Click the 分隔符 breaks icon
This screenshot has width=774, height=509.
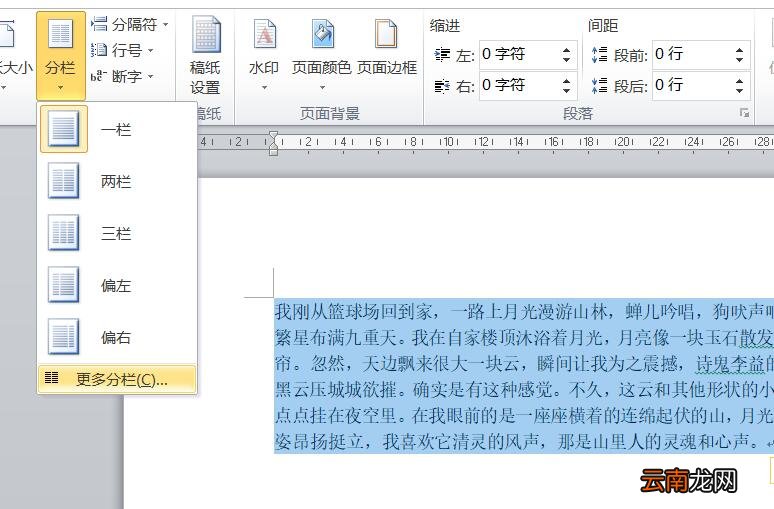tap(99, 23)
